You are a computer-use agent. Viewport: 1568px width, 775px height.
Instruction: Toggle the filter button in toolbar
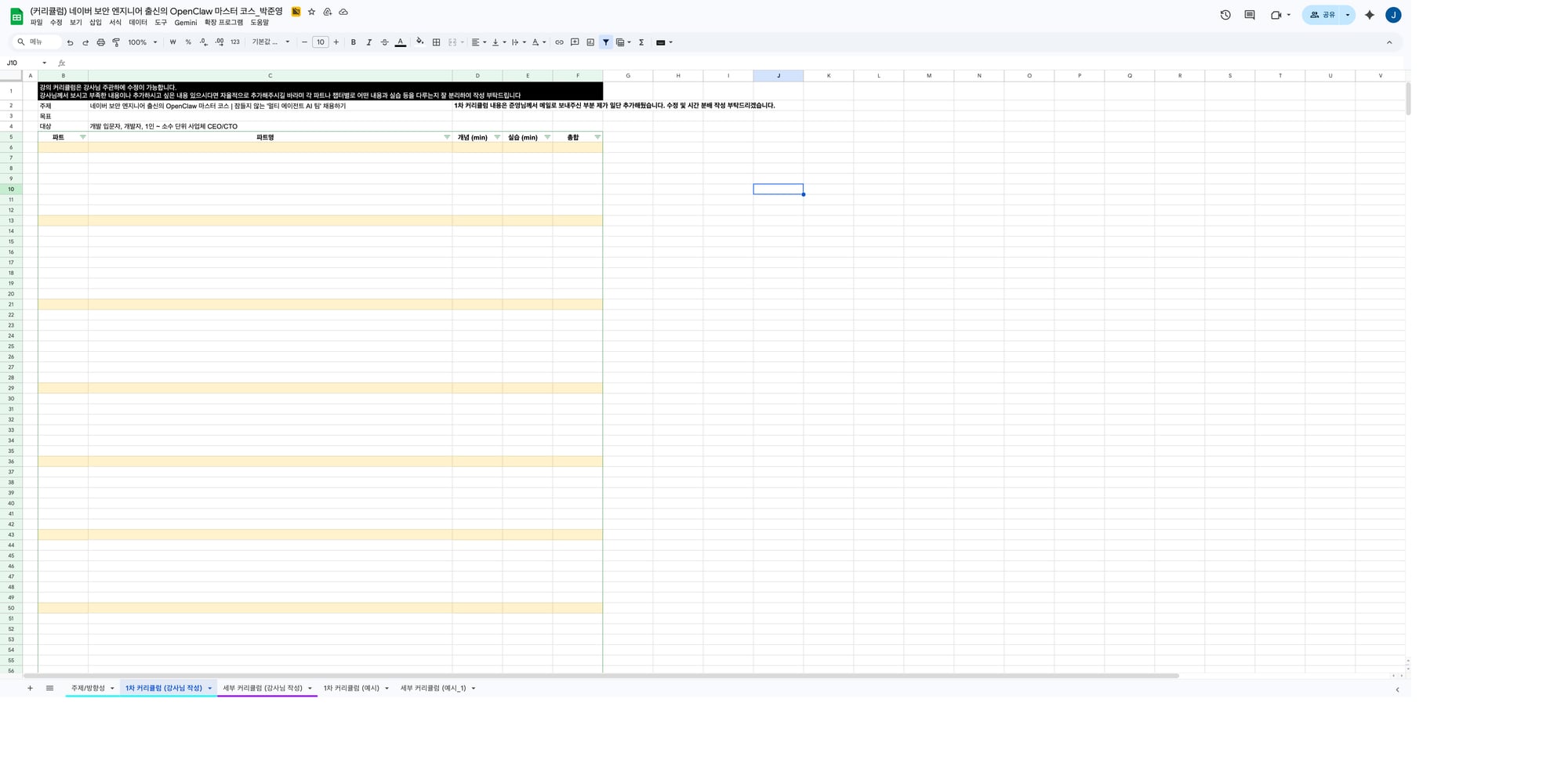click(606, 42)
